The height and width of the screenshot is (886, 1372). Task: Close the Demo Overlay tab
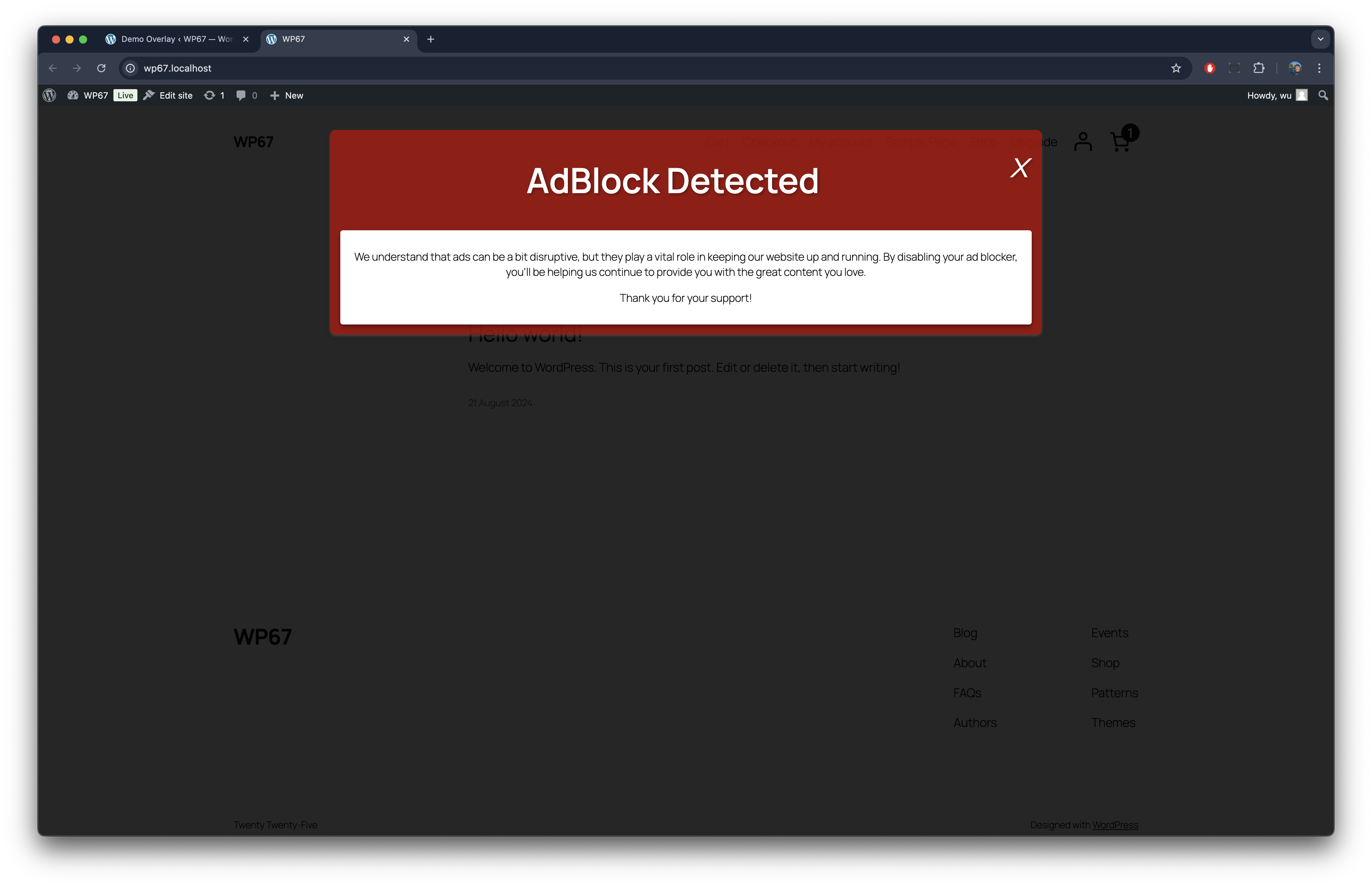point(246,39)
